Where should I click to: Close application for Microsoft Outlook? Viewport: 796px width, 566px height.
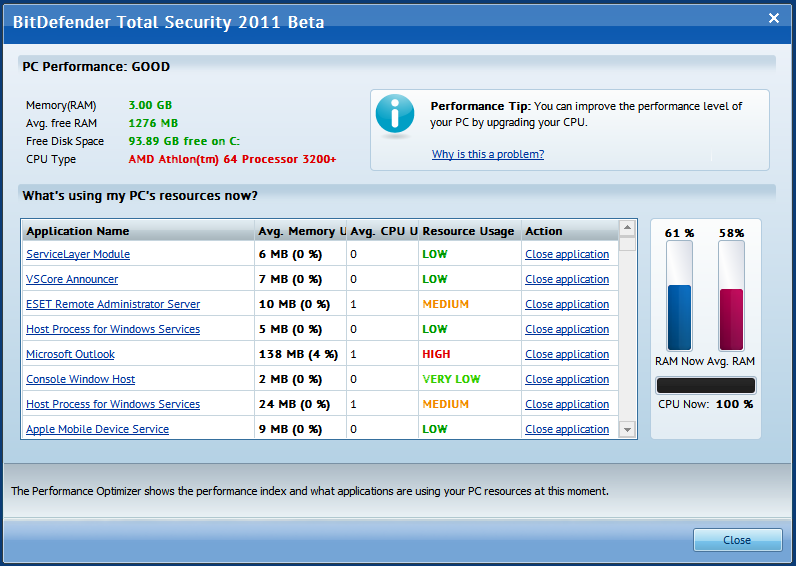[567, 354]
